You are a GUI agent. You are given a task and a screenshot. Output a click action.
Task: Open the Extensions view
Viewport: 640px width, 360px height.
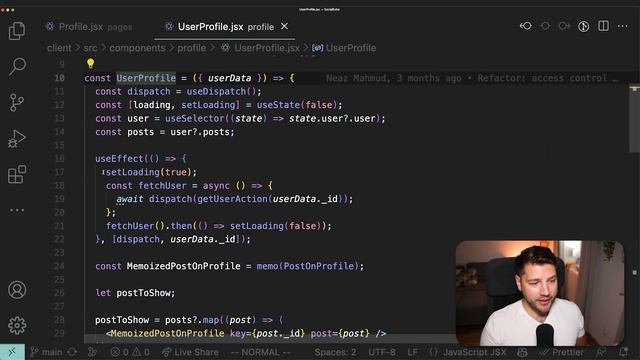[17, 174]
